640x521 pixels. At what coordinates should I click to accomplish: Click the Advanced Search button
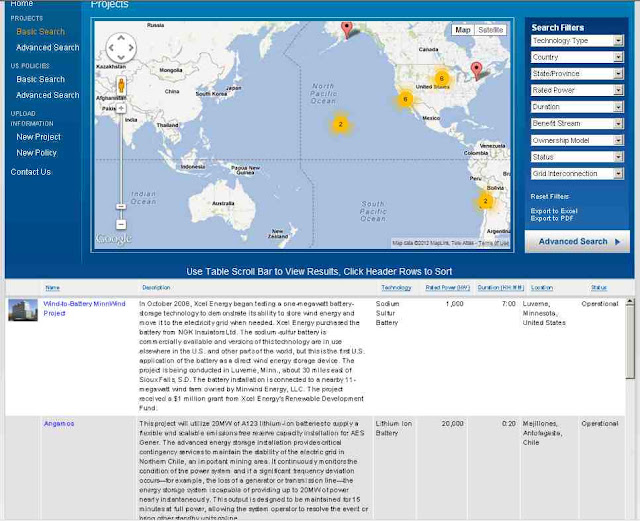tap(577, 242)
